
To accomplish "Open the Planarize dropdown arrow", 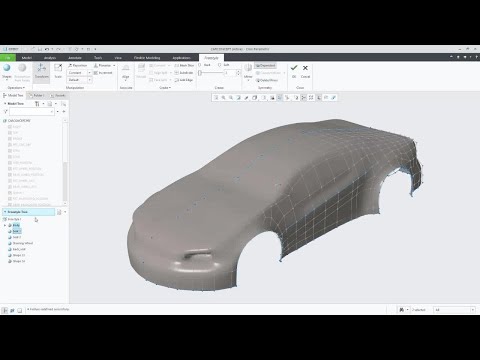I will tap(114, 65).
